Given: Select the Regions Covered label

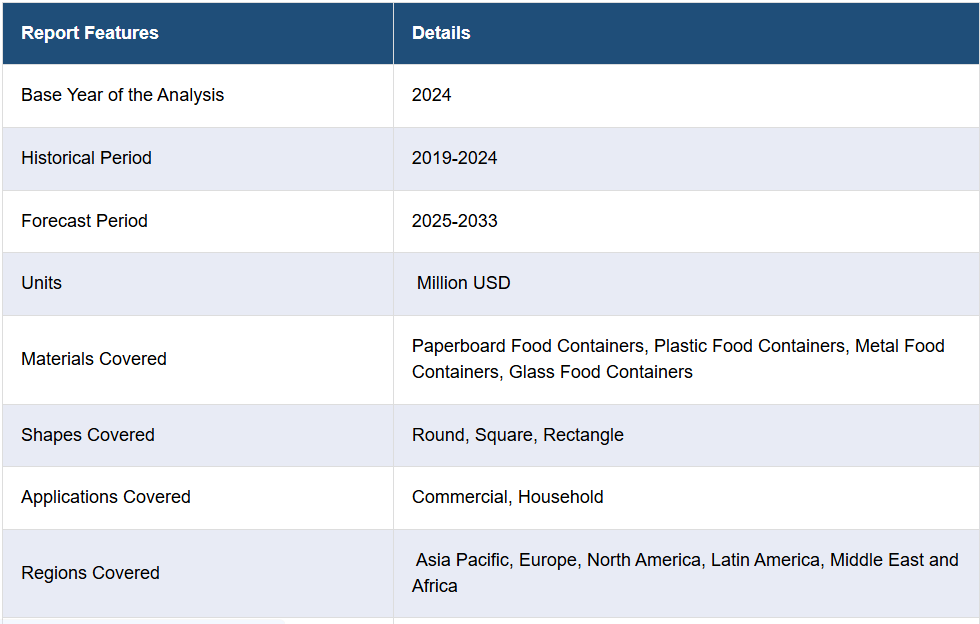Looking at the screenshot, I should (90, 573).
